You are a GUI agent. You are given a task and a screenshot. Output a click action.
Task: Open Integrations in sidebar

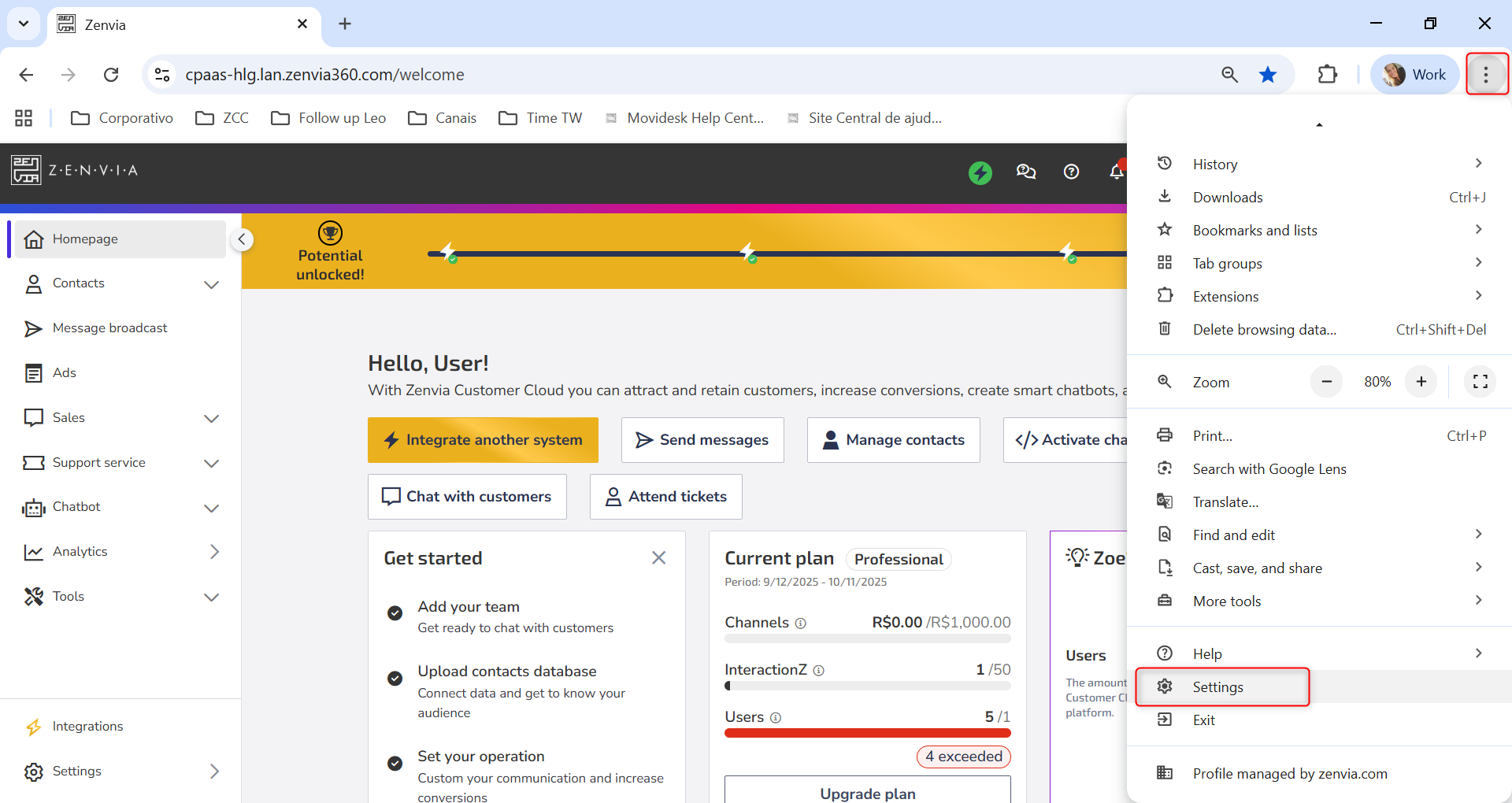click(x=120, y=727)
